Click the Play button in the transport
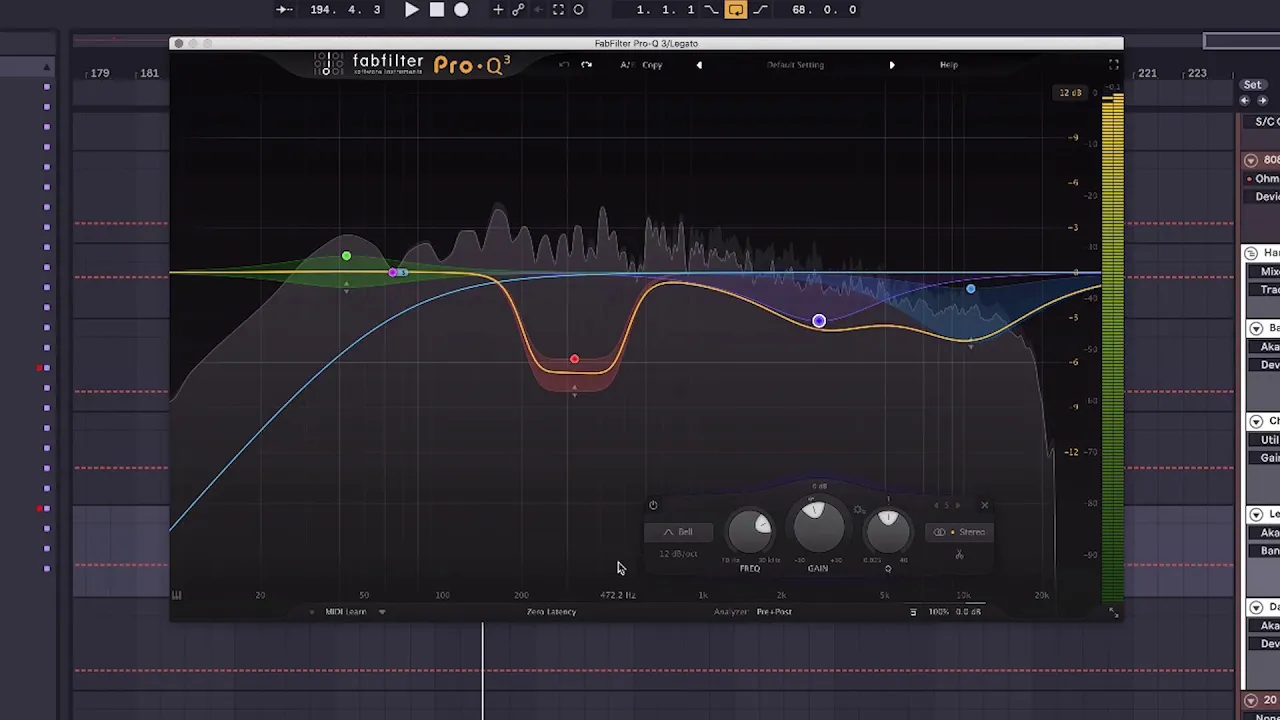 coord(412,10)
